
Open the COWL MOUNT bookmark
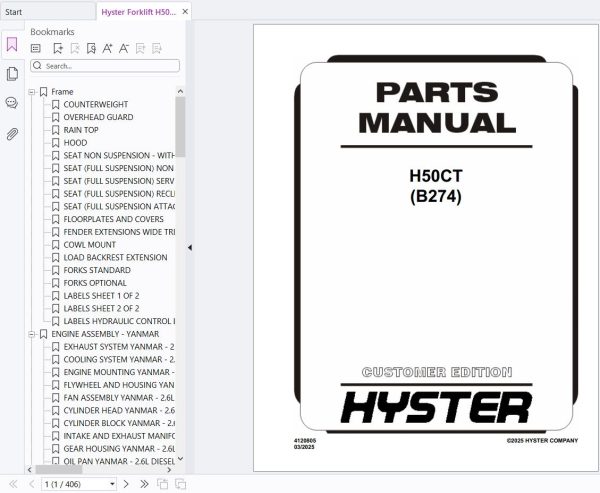pos(90,245)
